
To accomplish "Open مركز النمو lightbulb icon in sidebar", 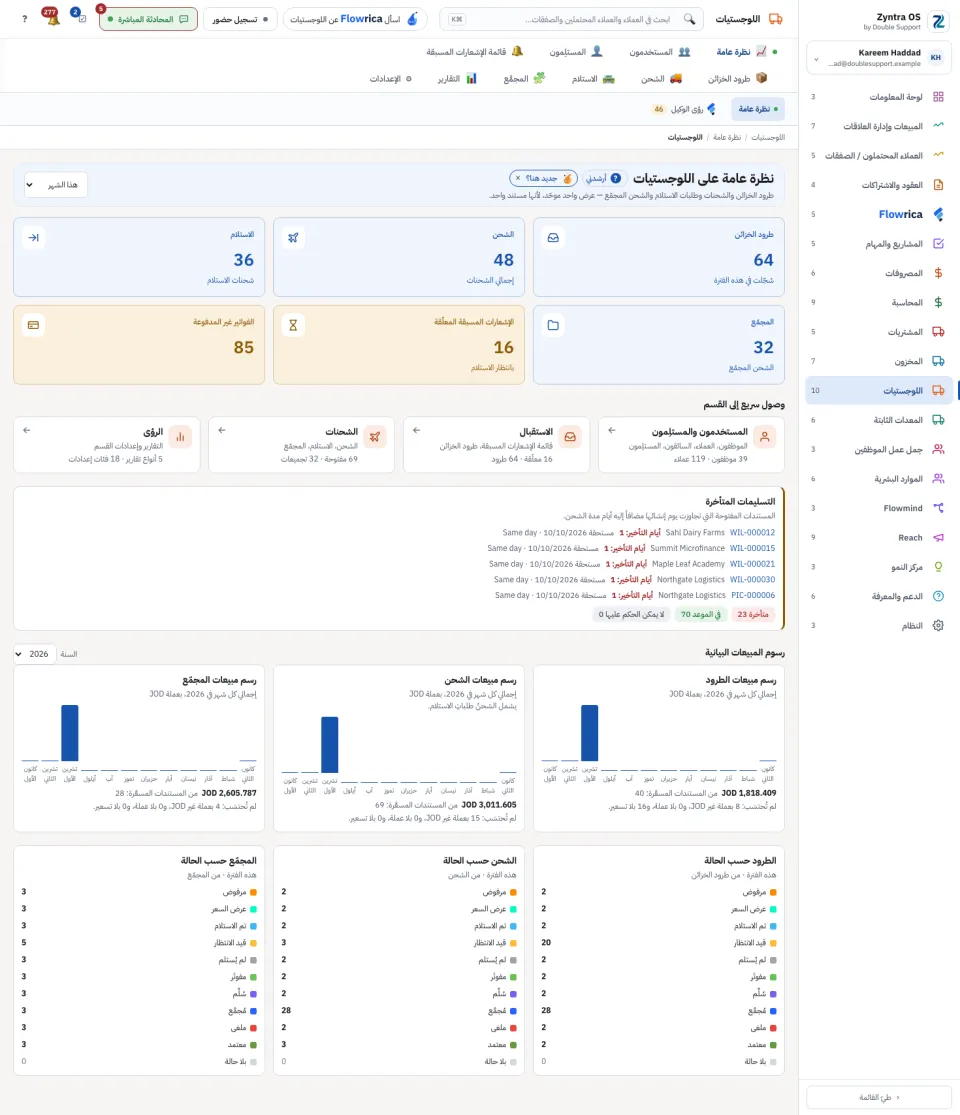I will pyautogui.click(x=938, y=567).
